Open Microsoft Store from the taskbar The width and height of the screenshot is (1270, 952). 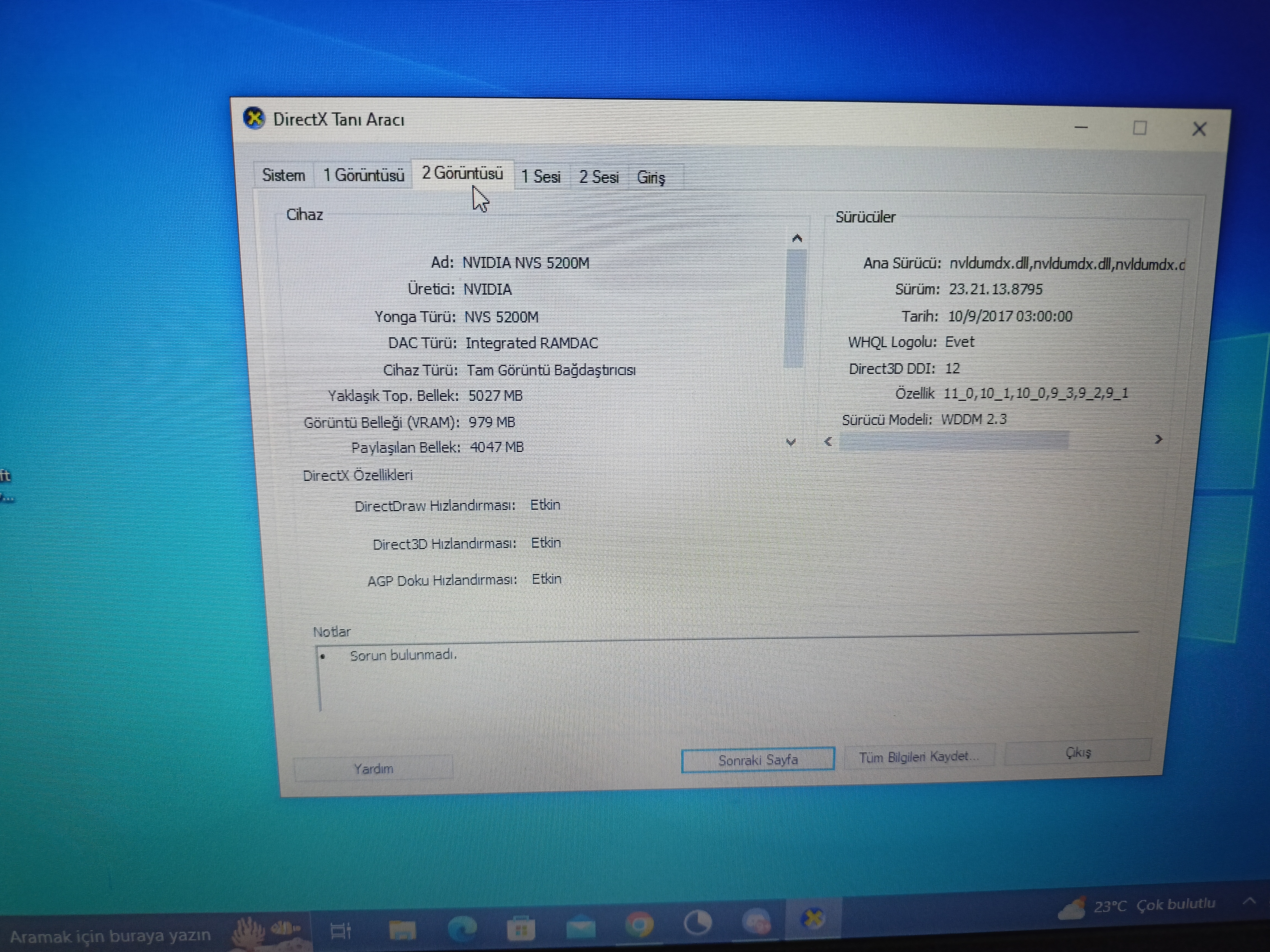(x=521, y=928)
